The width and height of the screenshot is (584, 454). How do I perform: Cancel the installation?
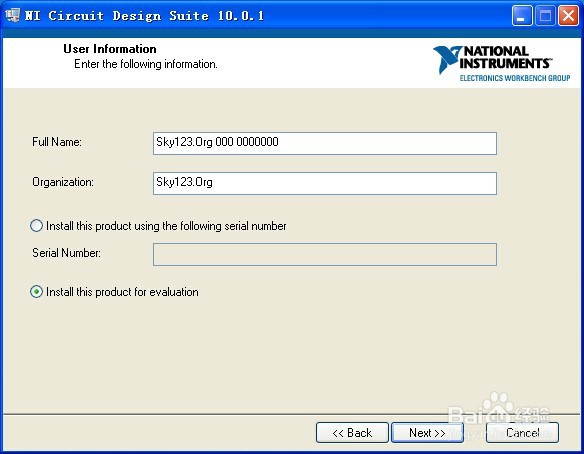coord(522,433)
